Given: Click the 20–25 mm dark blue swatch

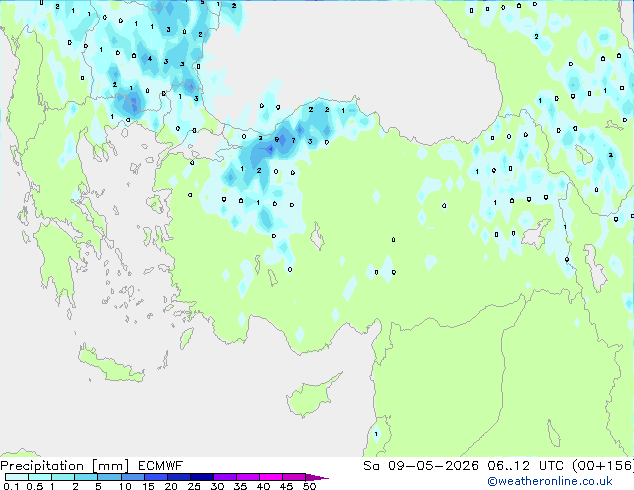Looking at the screenshot, I should 178,477.
